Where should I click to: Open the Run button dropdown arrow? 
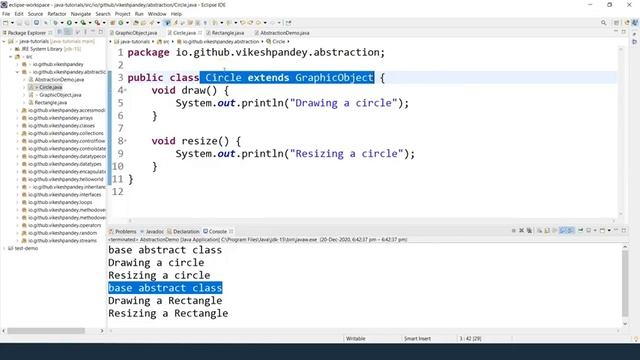76,23
